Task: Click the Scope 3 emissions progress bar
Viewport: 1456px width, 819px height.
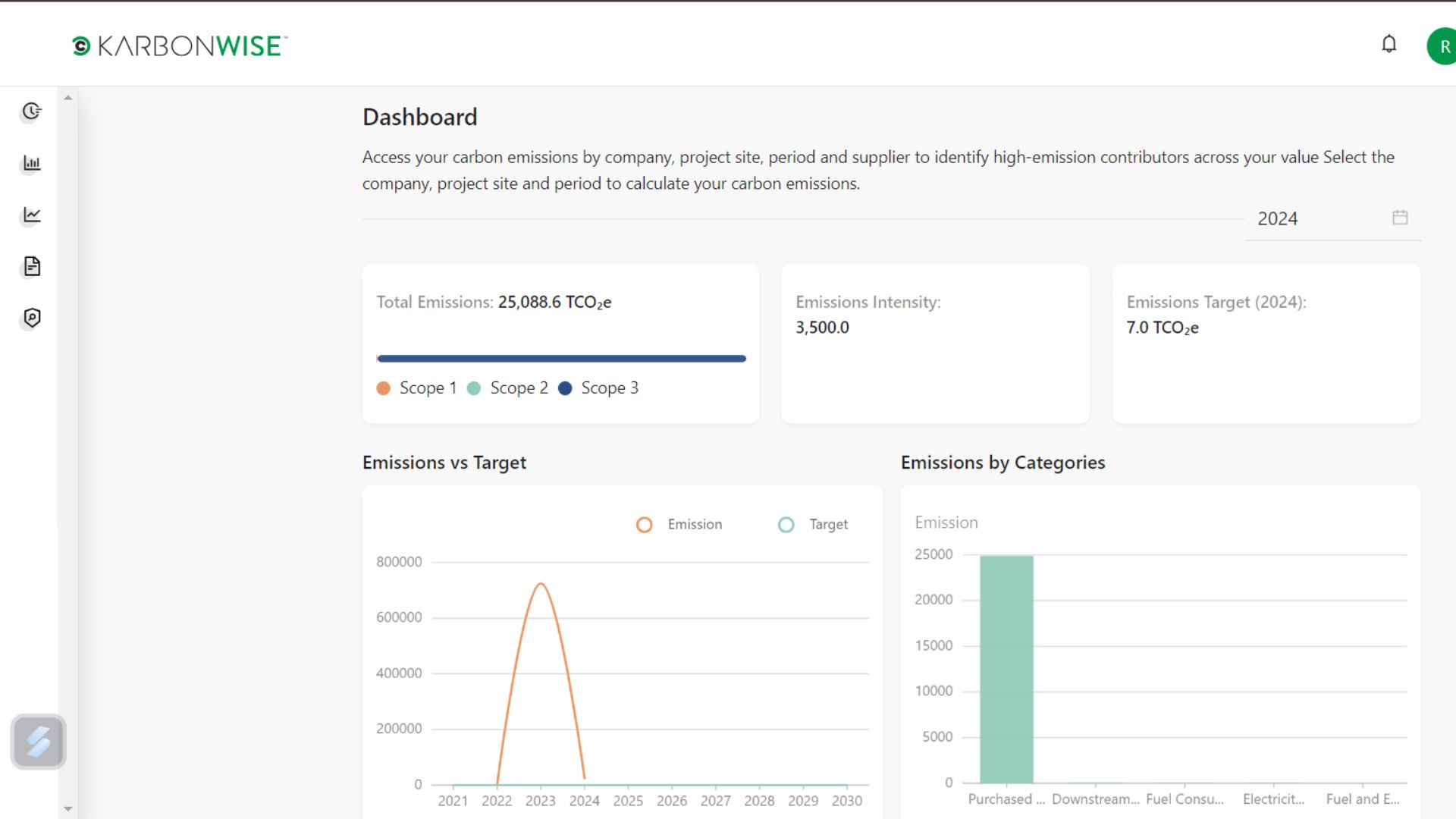Action: click(x=561, y=358)
